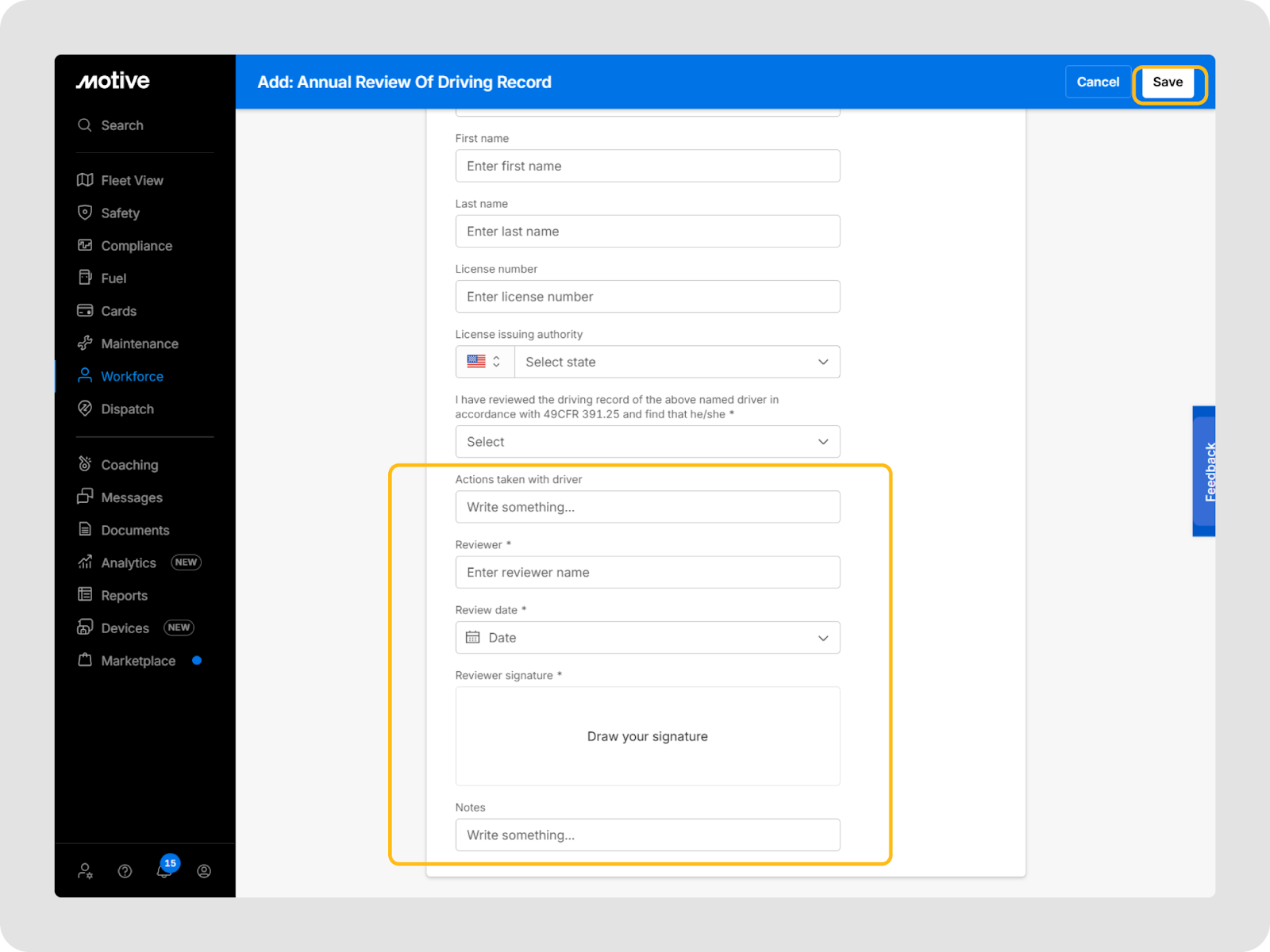Open Analytics in the sidebar
The height and width of the screenshot is (952, 1270).
pos(129,562)
